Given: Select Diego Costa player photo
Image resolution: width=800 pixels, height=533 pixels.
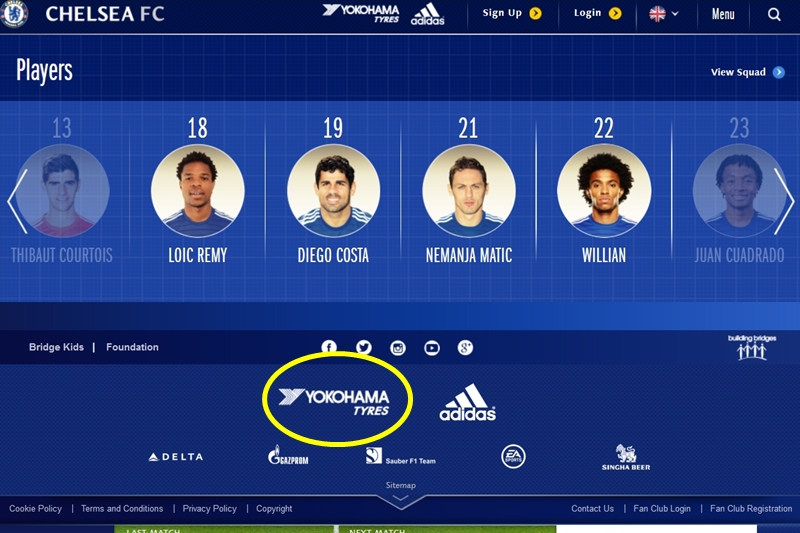Looking at the screenshot, I should (x=334, y=191).
